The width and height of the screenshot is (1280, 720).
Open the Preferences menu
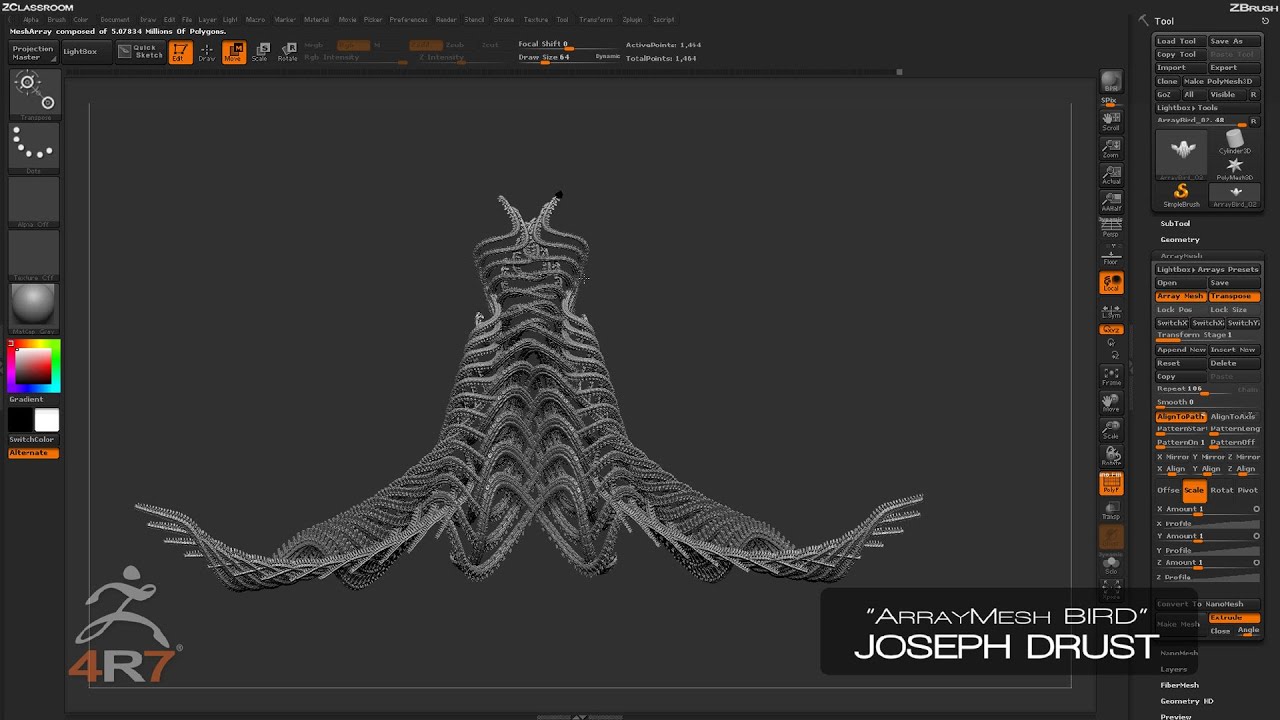[x=408, y=19]
